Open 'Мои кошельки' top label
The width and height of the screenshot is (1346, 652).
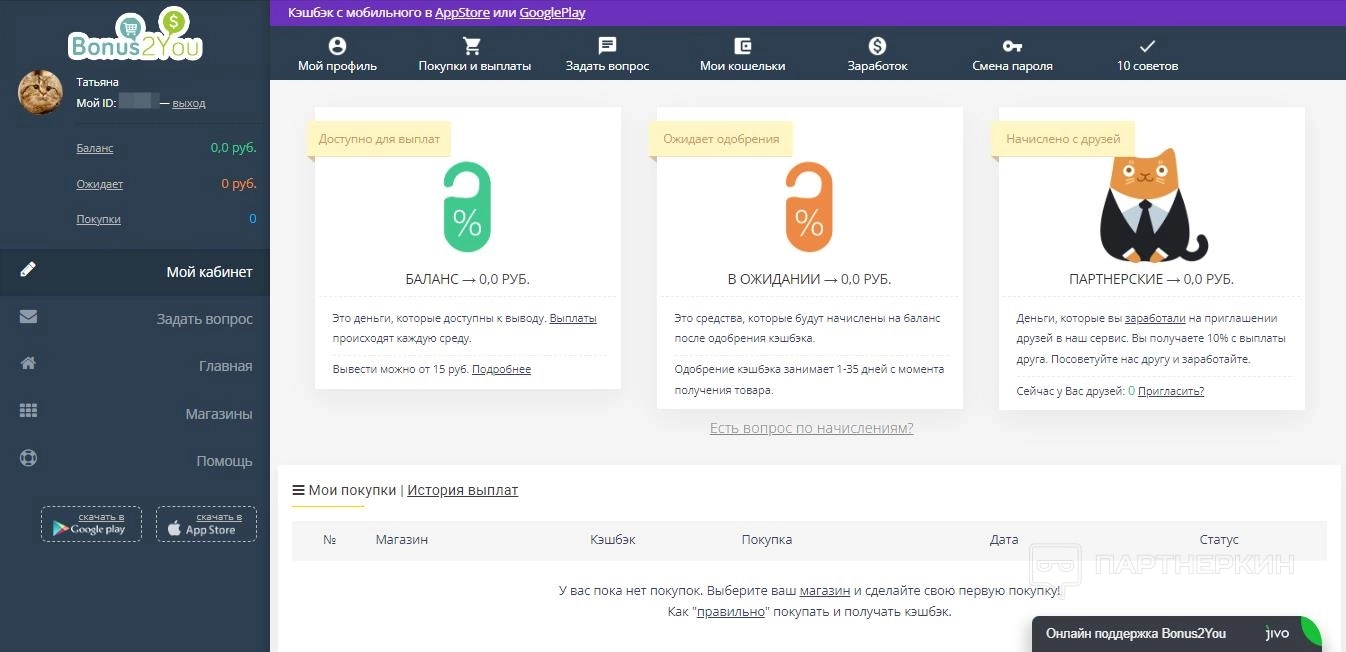(x=742, y=66)
